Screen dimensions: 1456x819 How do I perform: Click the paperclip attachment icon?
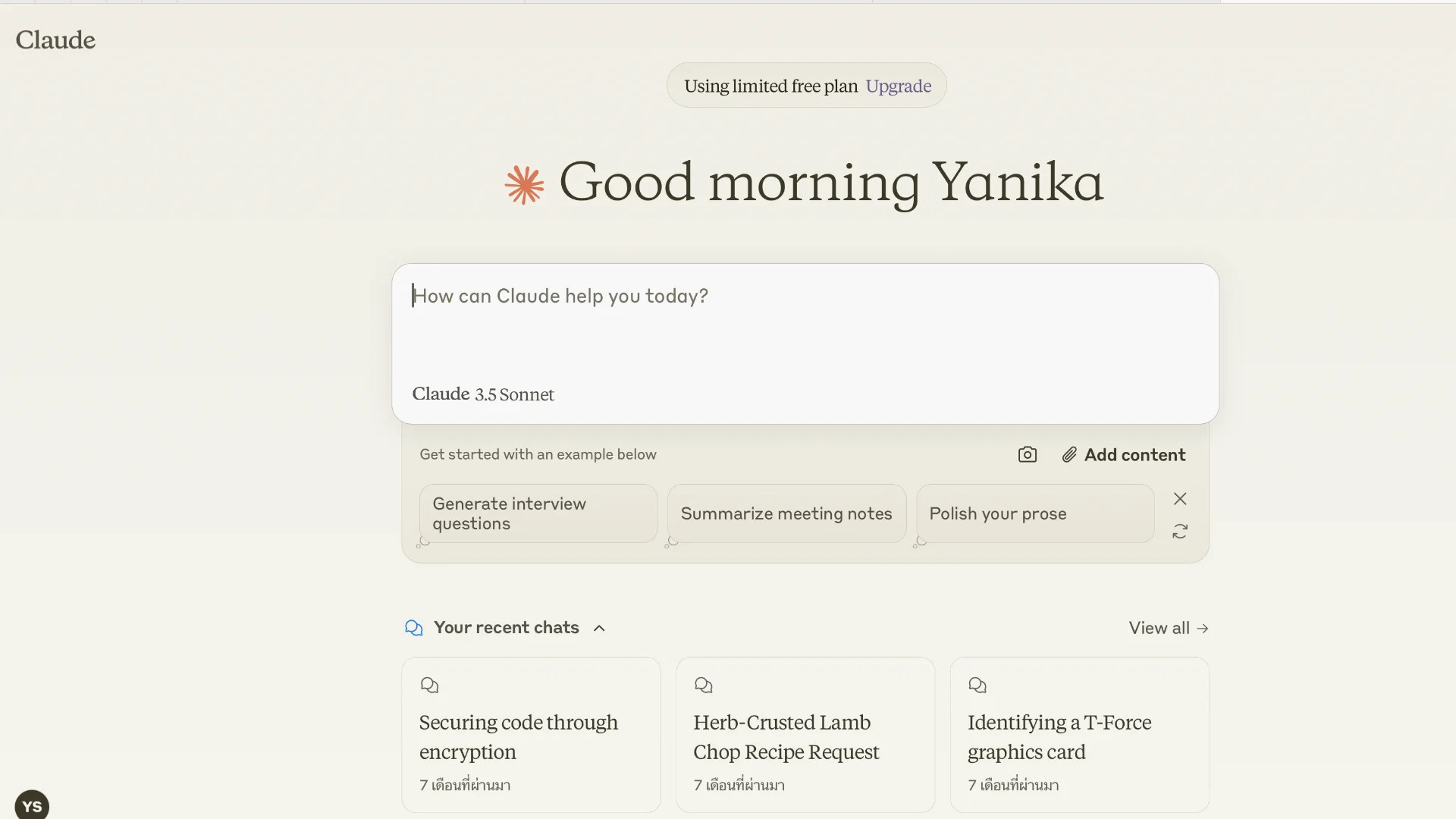point(1069,454)
